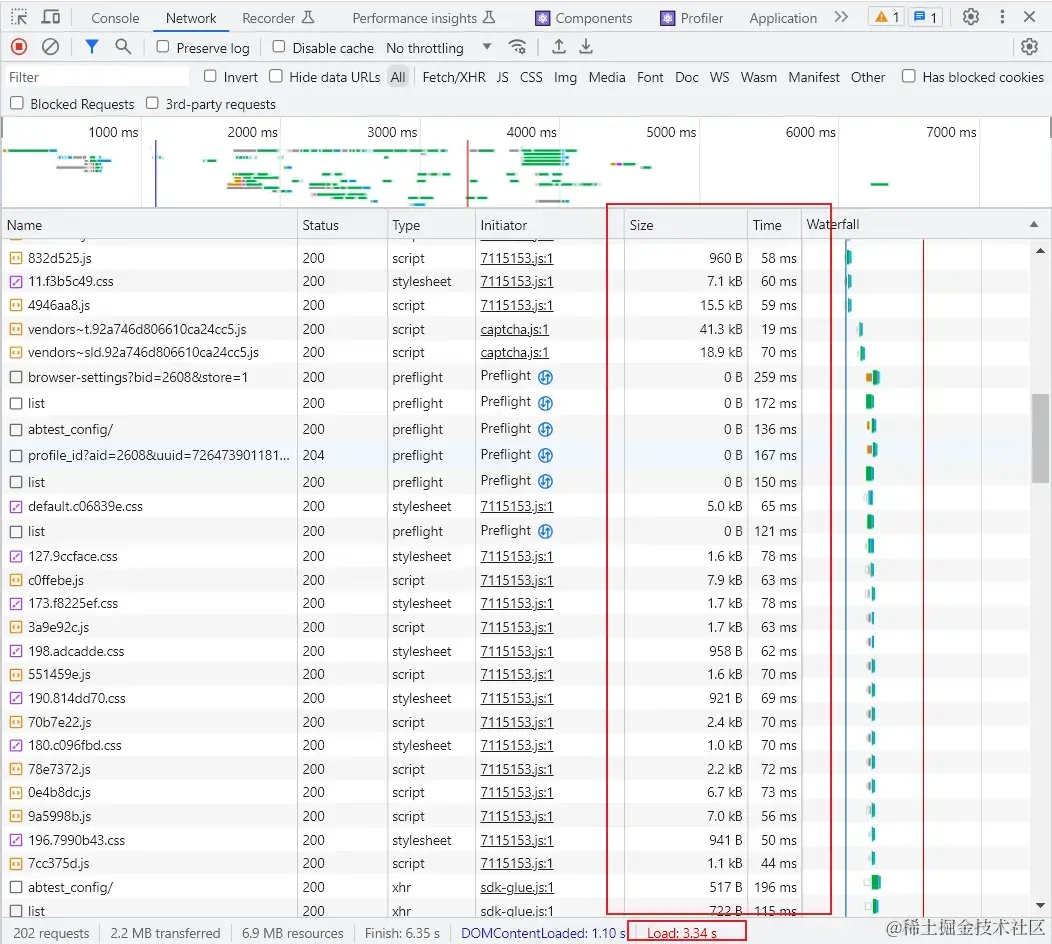
Task: Enable Preserve log checkbox
Action: (x=162, y=46)
